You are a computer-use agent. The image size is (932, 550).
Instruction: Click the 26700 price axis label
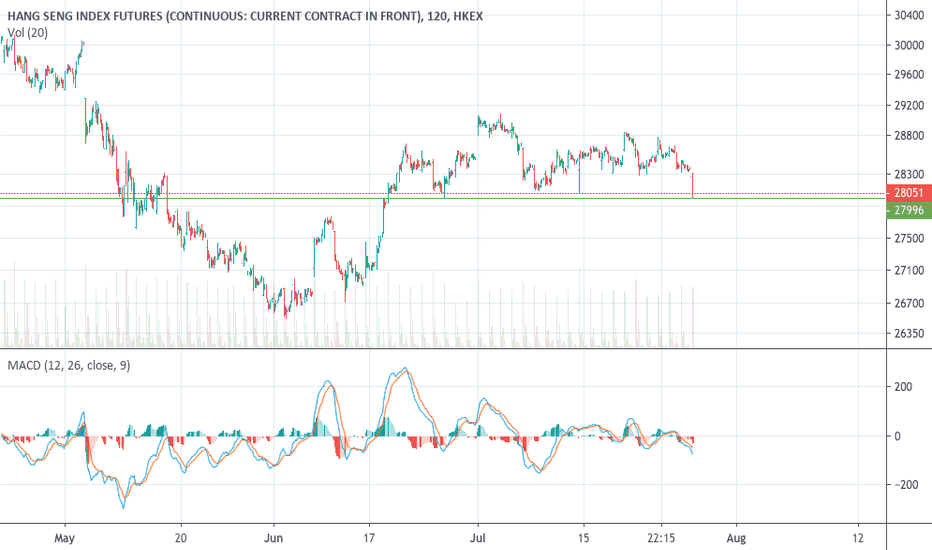pos(909,303)
